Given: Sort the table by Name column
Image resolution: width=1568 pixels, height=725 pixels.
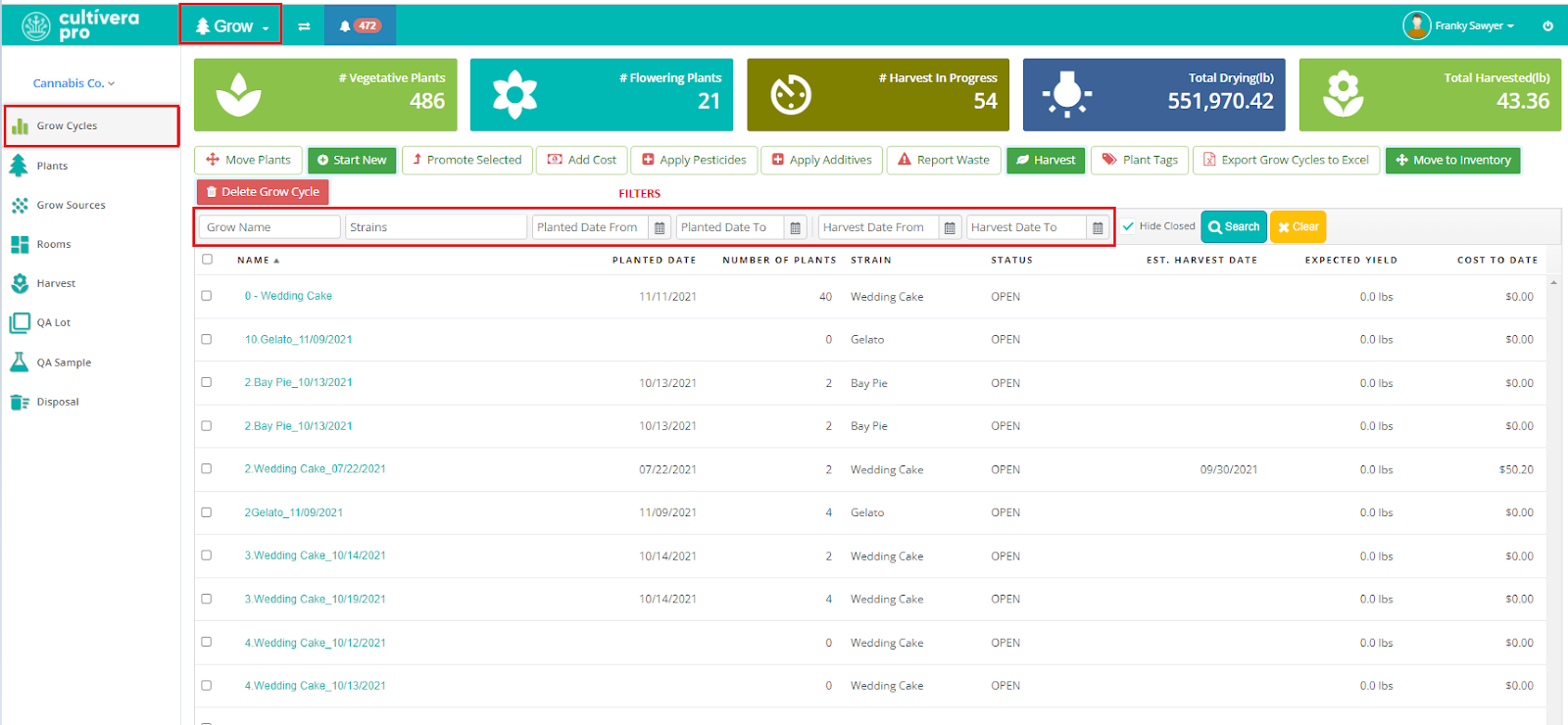Looking at the screenshot, I should (x=258, y=261).
